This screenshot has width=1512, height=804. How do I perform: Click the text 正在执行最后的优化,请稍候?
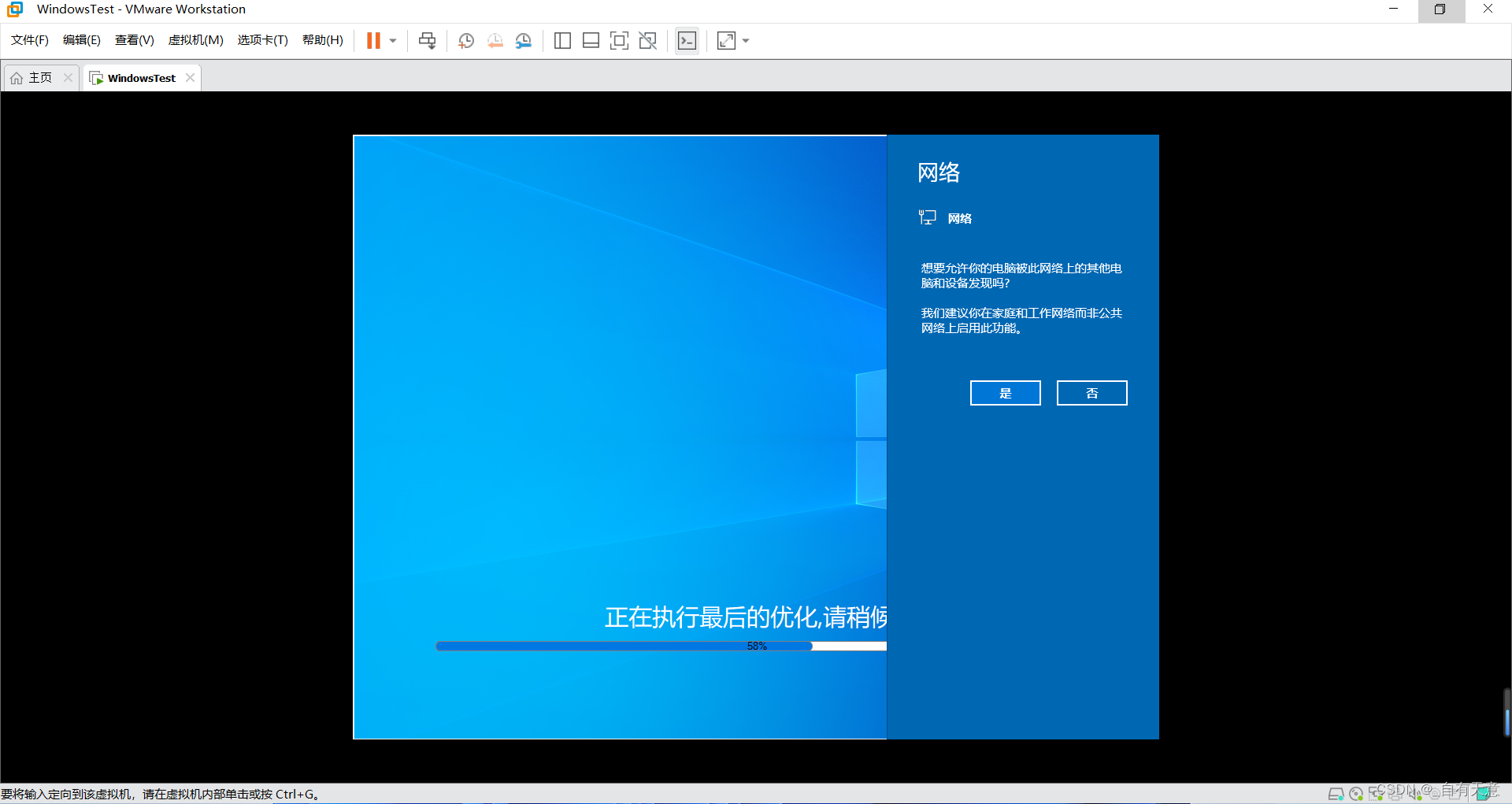[746, 617]
